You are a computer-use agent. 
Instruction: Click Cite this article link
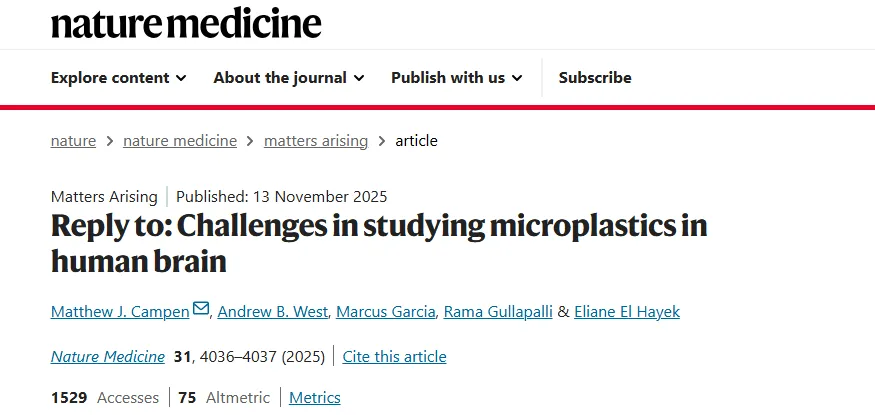click(394, 356)
